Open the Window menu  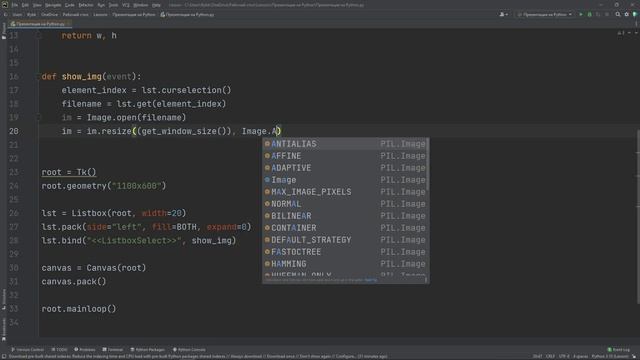(141, 5)
